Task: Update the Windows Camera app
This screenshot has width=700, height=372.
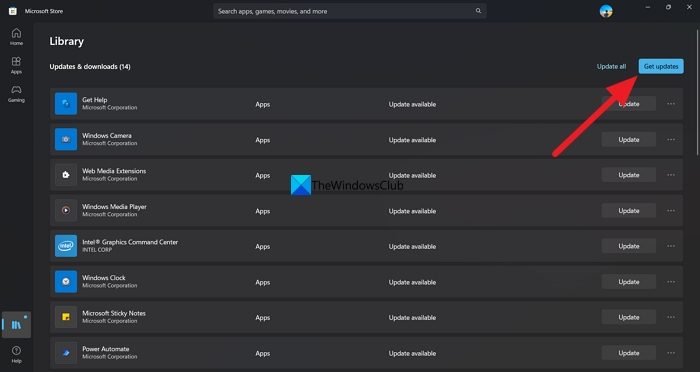Action: pyautogui.click(x=629, y=139)
